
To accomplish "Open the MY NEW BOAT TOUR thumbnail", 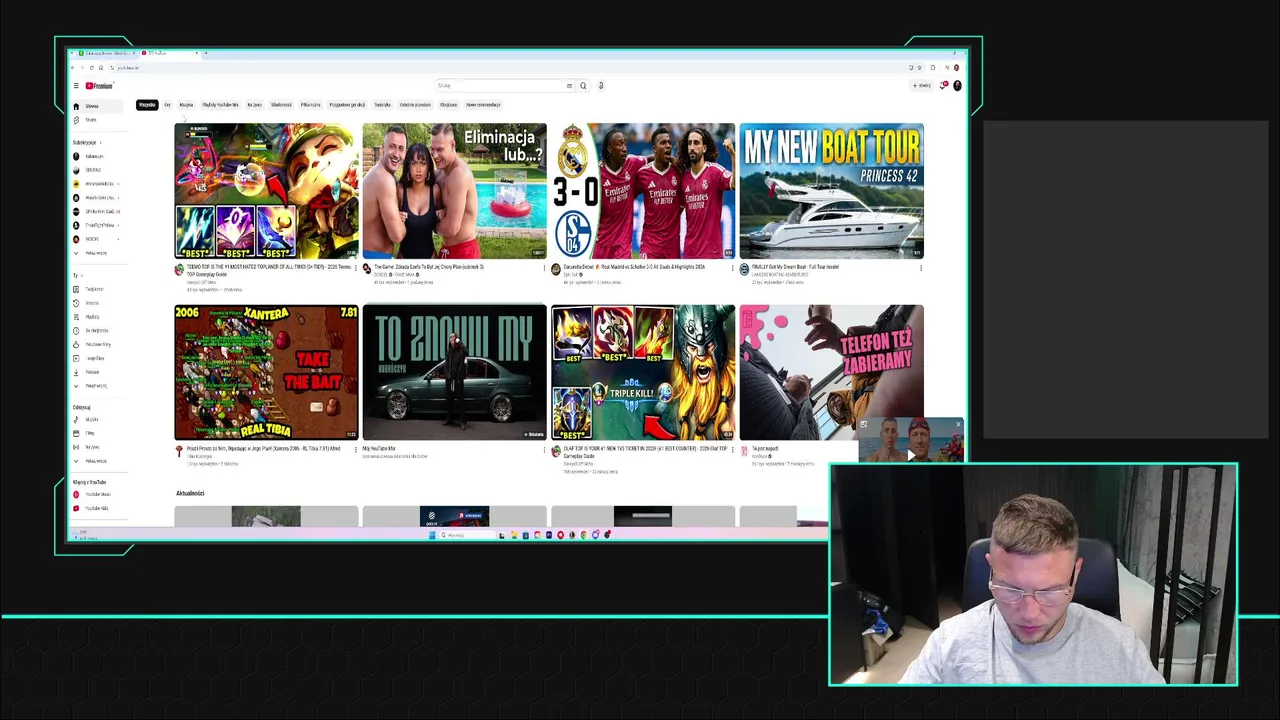I will point(831,191).
